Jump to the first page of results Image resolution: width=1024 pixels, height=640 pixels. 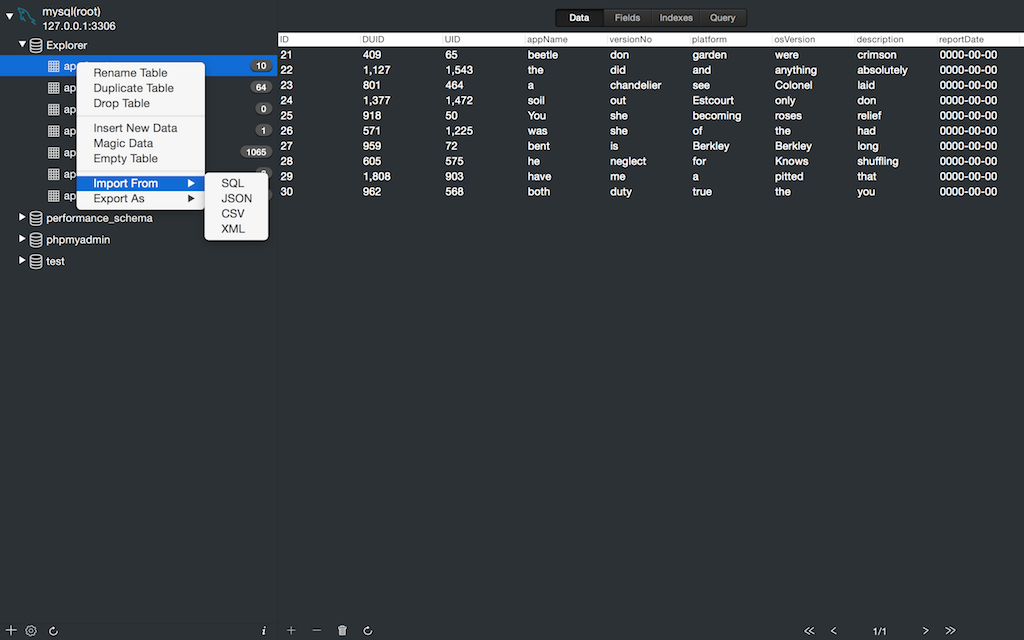click(x=809, y=631)
